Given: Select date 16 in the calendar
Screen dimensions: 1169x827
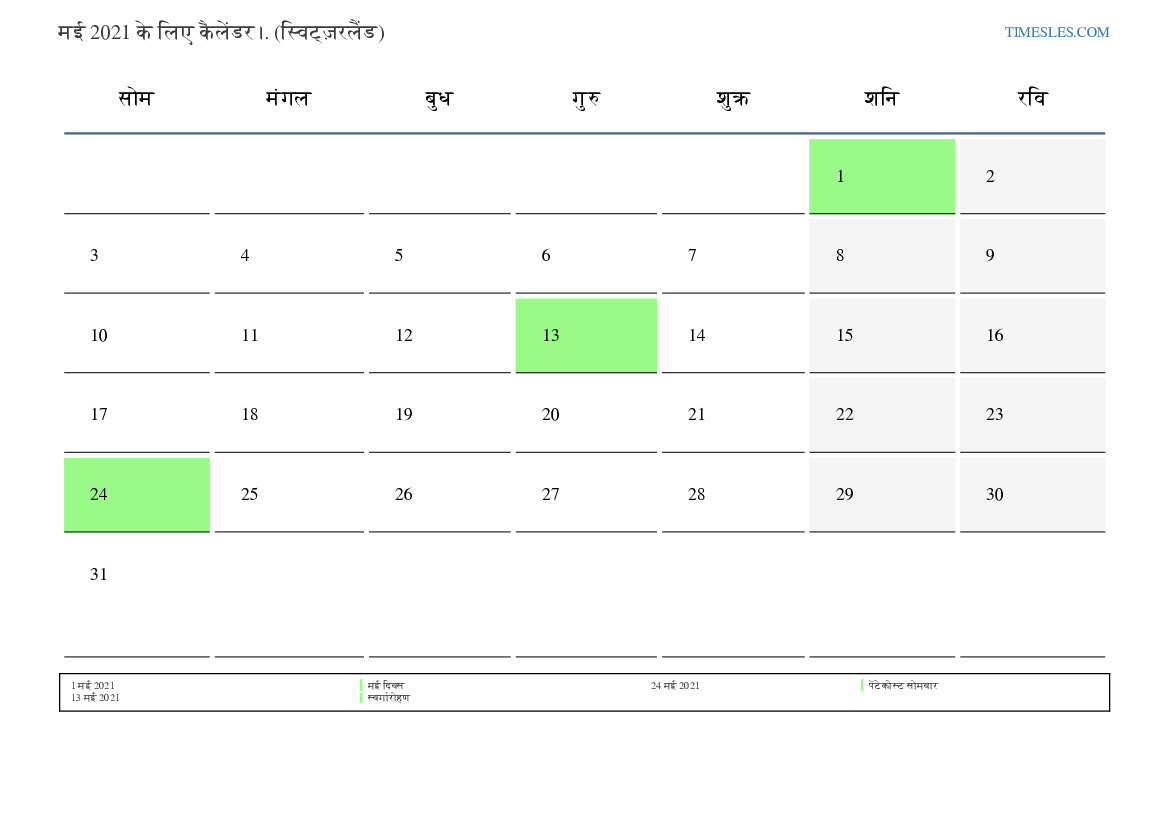Looking at the screenshot, I should pyautogui.click(x=1033, y=335).
